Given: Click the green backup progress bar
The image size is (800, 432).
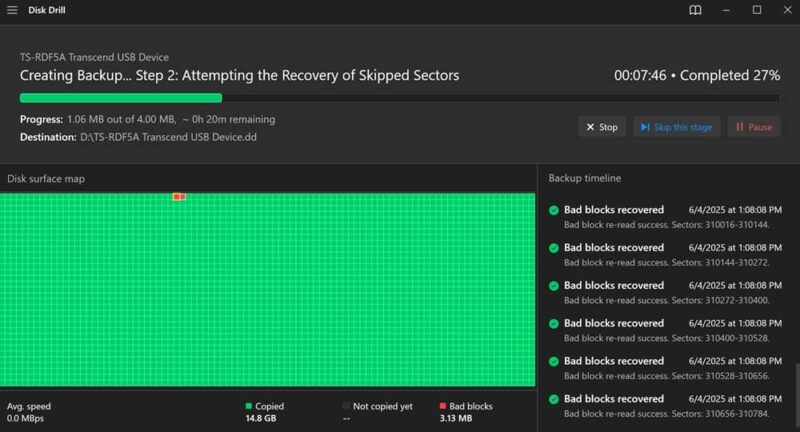Looking at the screenshot, I should coord(120,98).
